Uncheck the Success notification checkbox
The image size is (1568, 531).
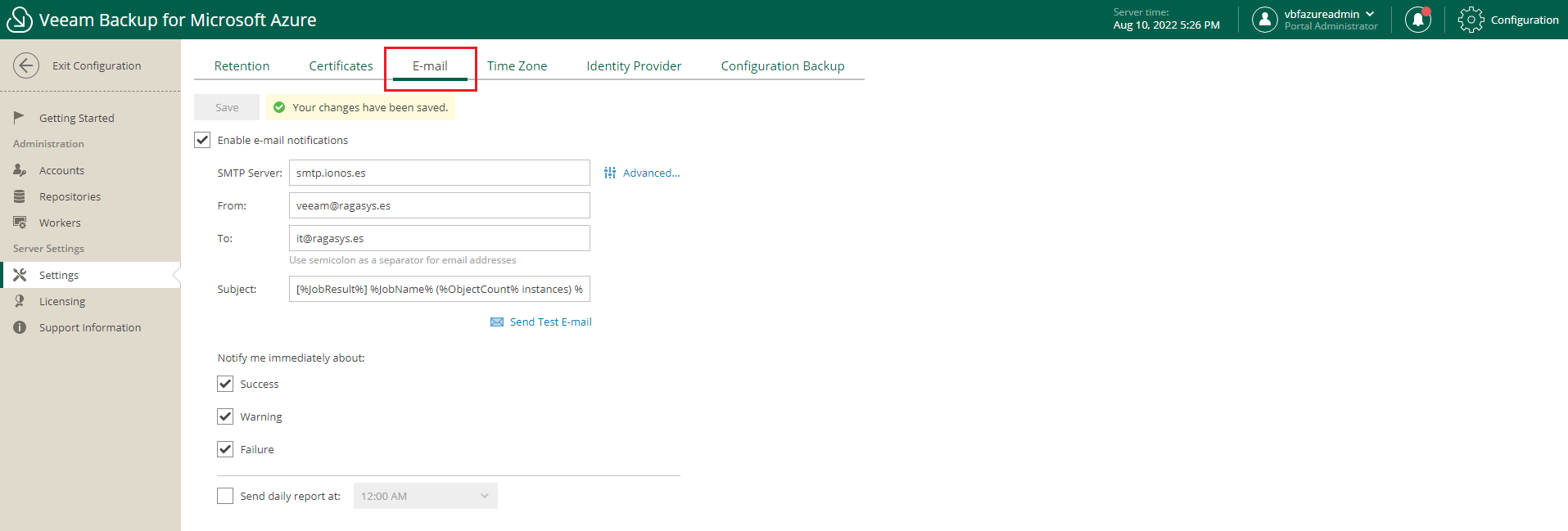pyautogui.click(x=225, y=384)
